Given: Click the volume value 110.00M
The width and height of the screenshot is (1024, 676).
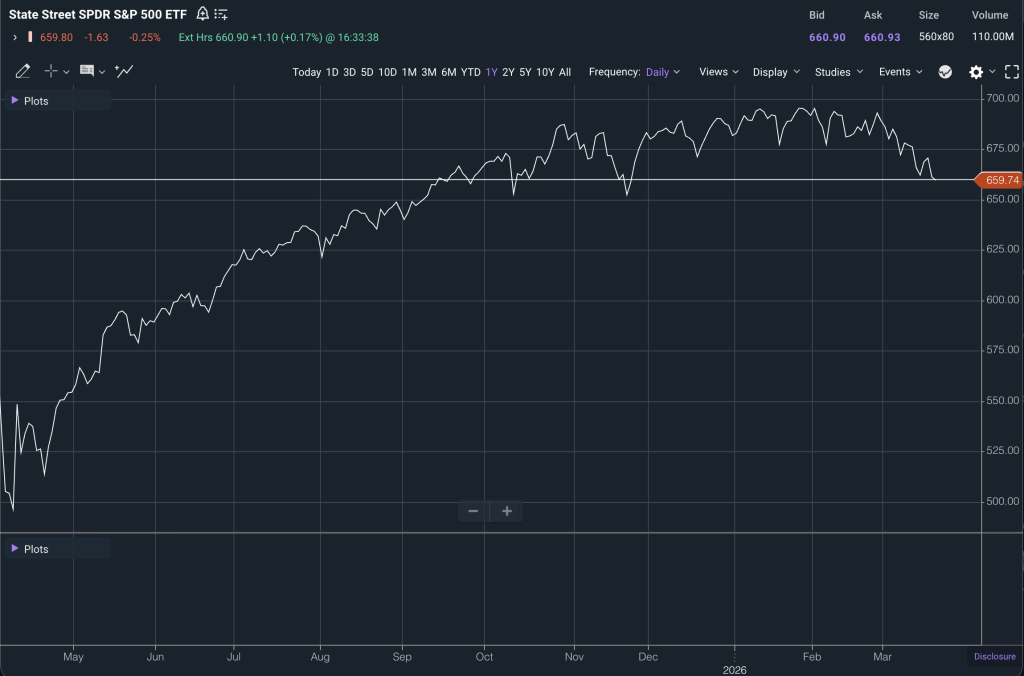Looking at the screenshot, I should (993, 37).
